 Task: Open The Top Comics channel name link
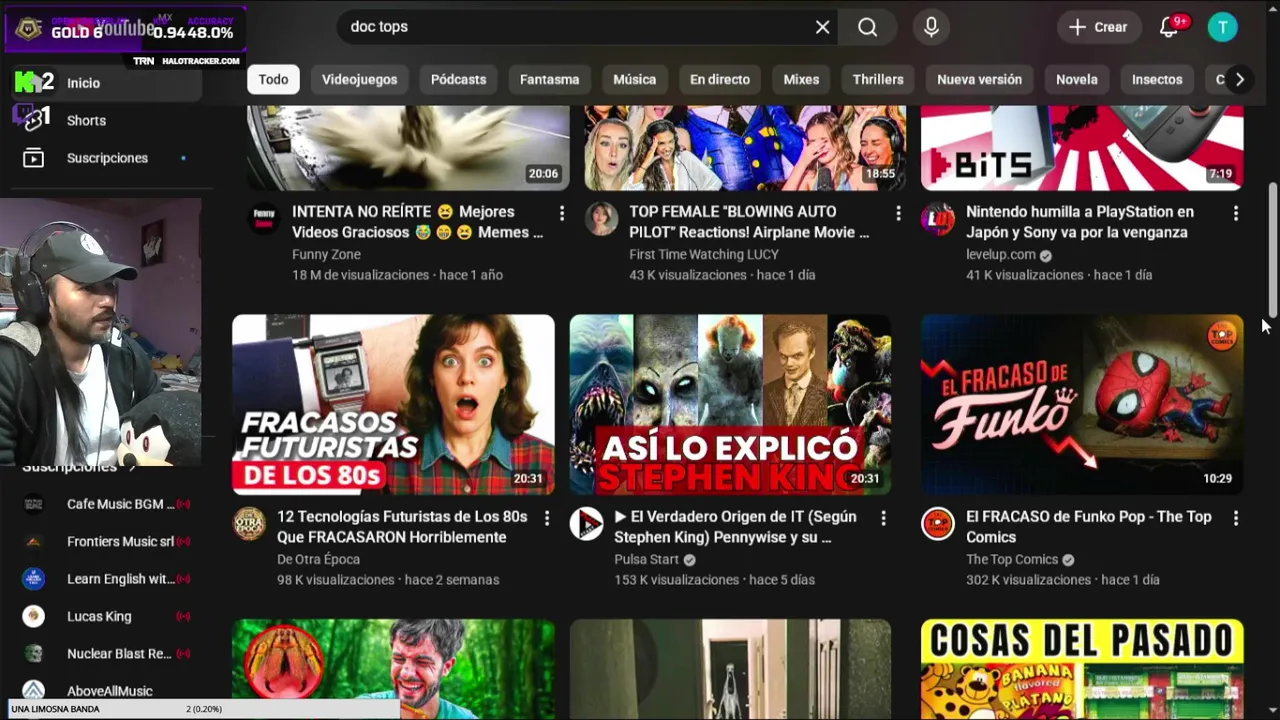1012,559
